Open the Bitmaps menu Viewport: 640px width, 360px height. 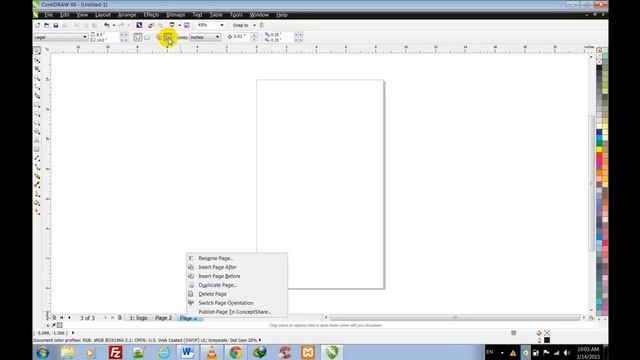coord(176,15)
